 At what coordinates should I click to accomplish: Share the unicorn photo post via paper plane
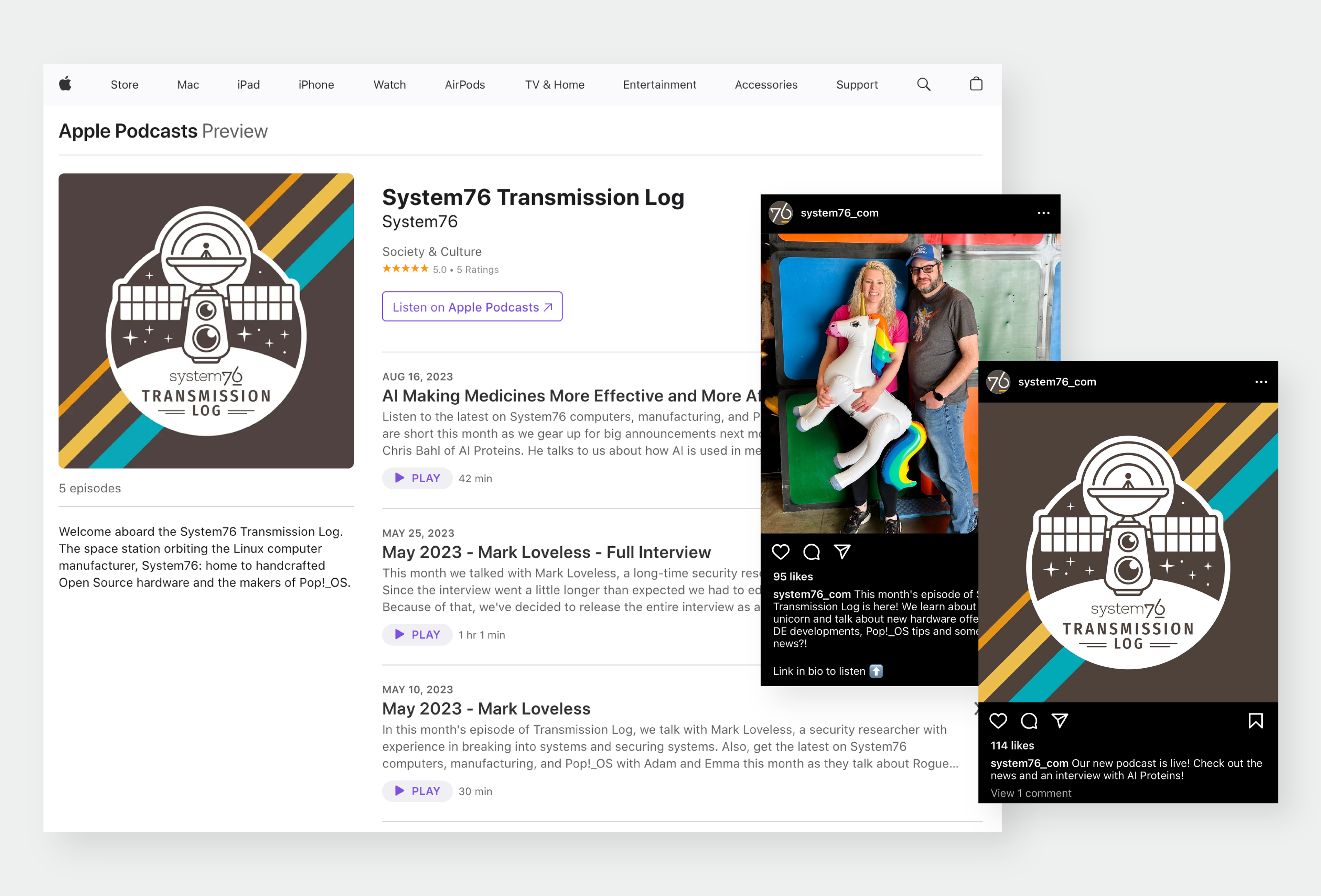pos(842,551)
